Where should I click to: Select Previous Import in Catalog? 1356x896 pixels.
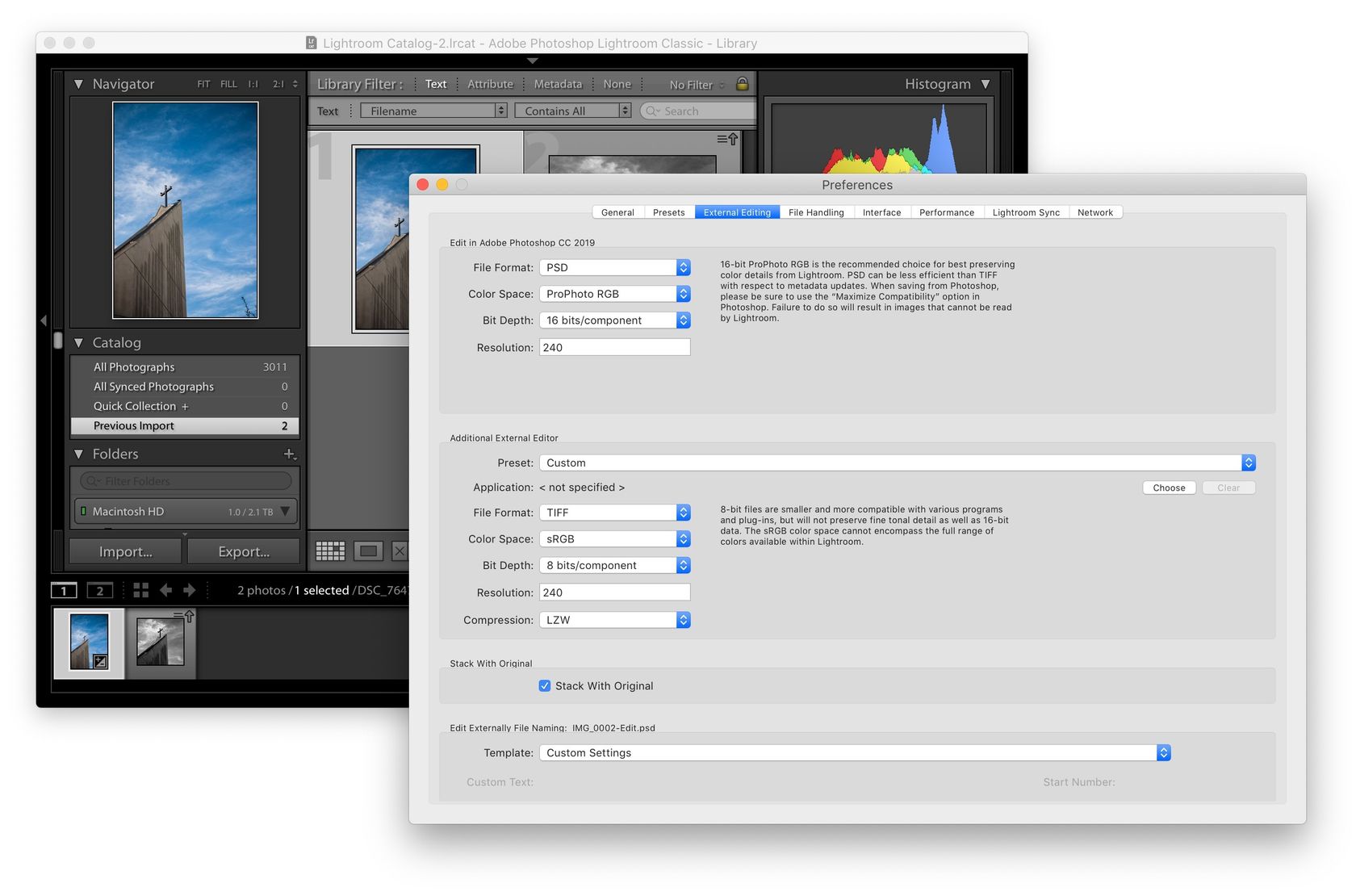point(185,425)
